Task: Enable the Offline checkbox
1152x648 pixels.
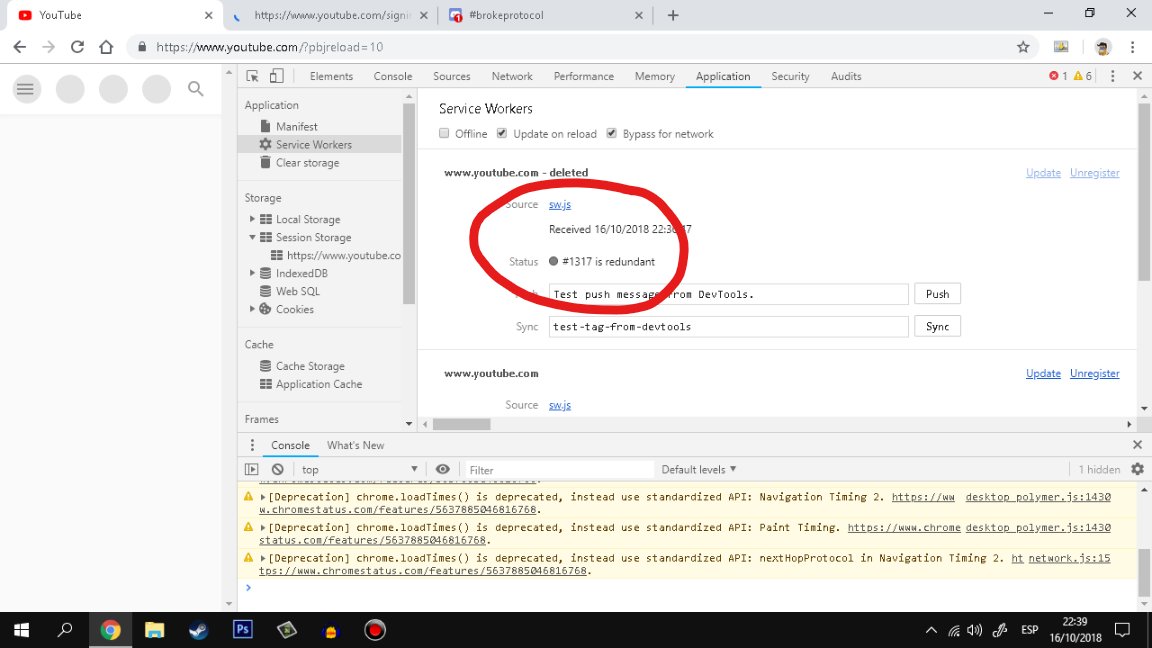Action: pyautogui.click(x=444, y=133)
